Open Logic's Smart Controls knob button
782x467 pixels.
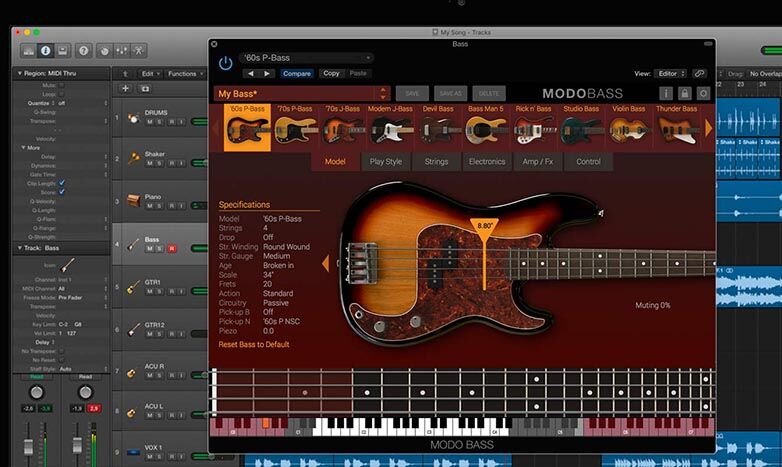(104, 50)
